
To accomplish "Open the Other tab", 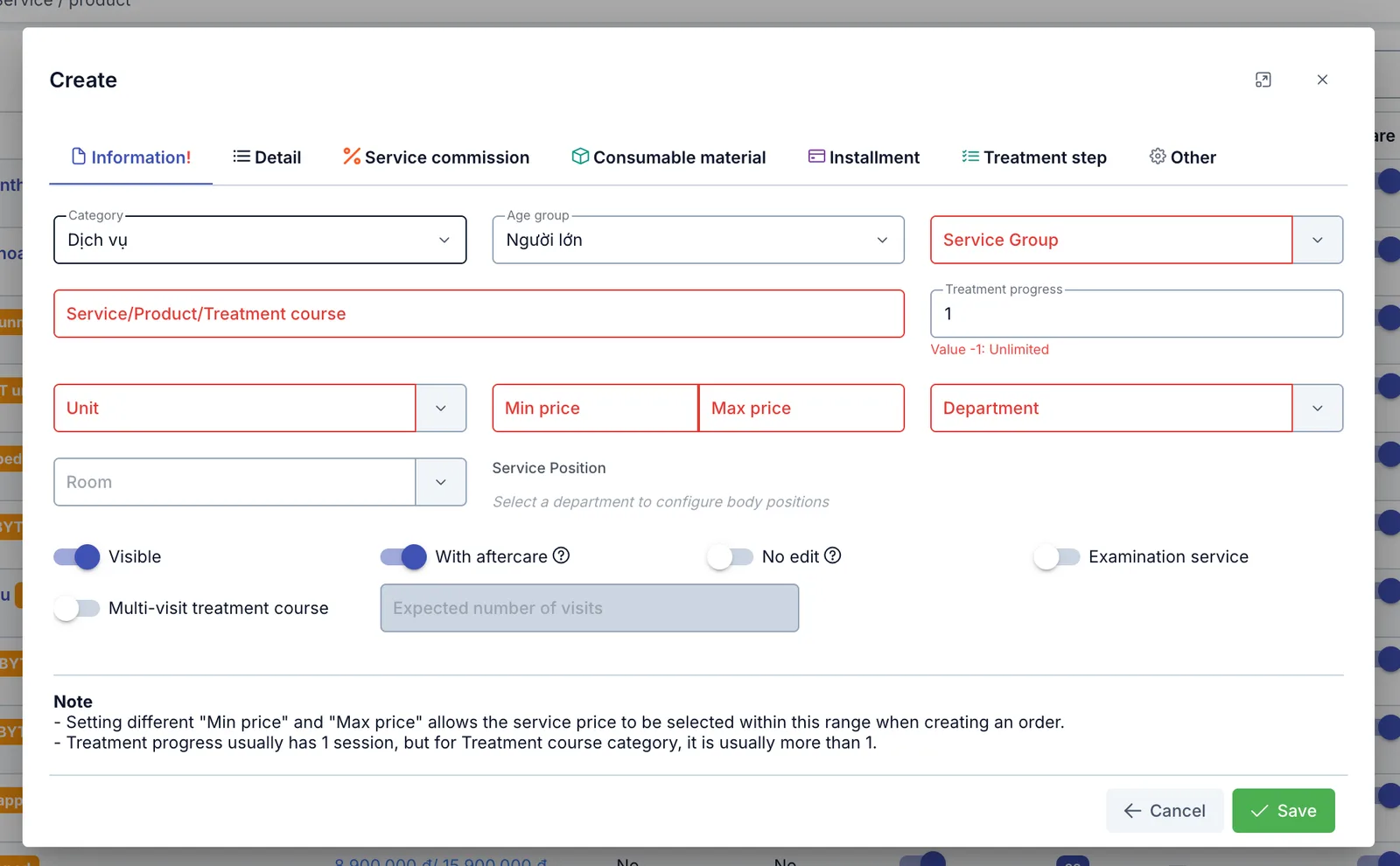I will pyautogui.click(x=1182, y=157).
